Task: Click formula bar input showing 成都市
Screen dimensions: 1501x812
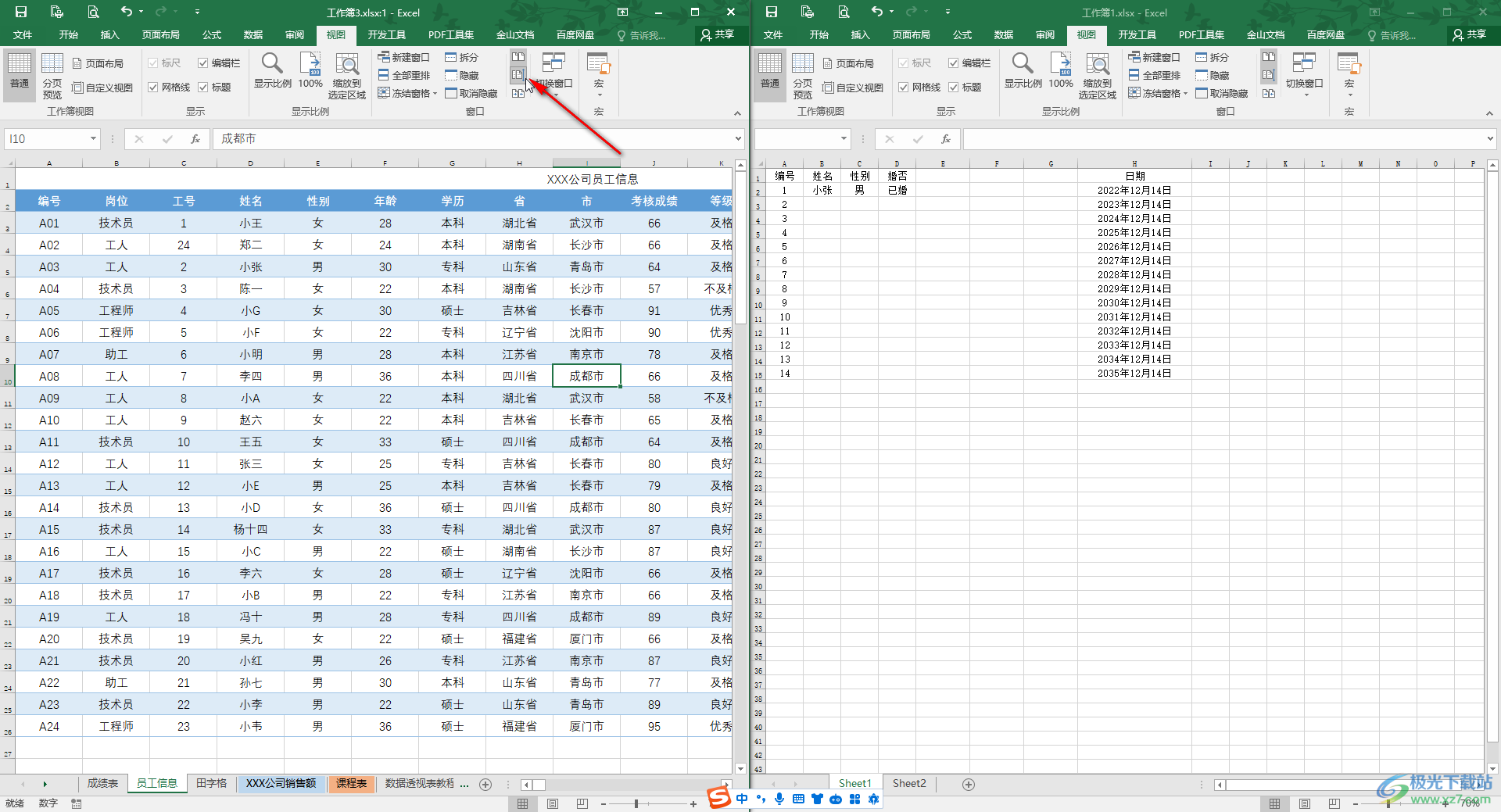Action: tap(473, 139)
